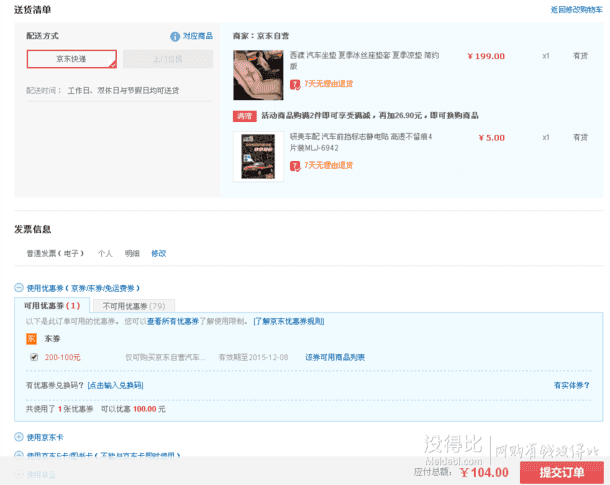Viewport: 610px width, 485px height.
Task: Click the car sticker product title MLJ-6942
Action: pyautogui.click(x=361, y=142)
